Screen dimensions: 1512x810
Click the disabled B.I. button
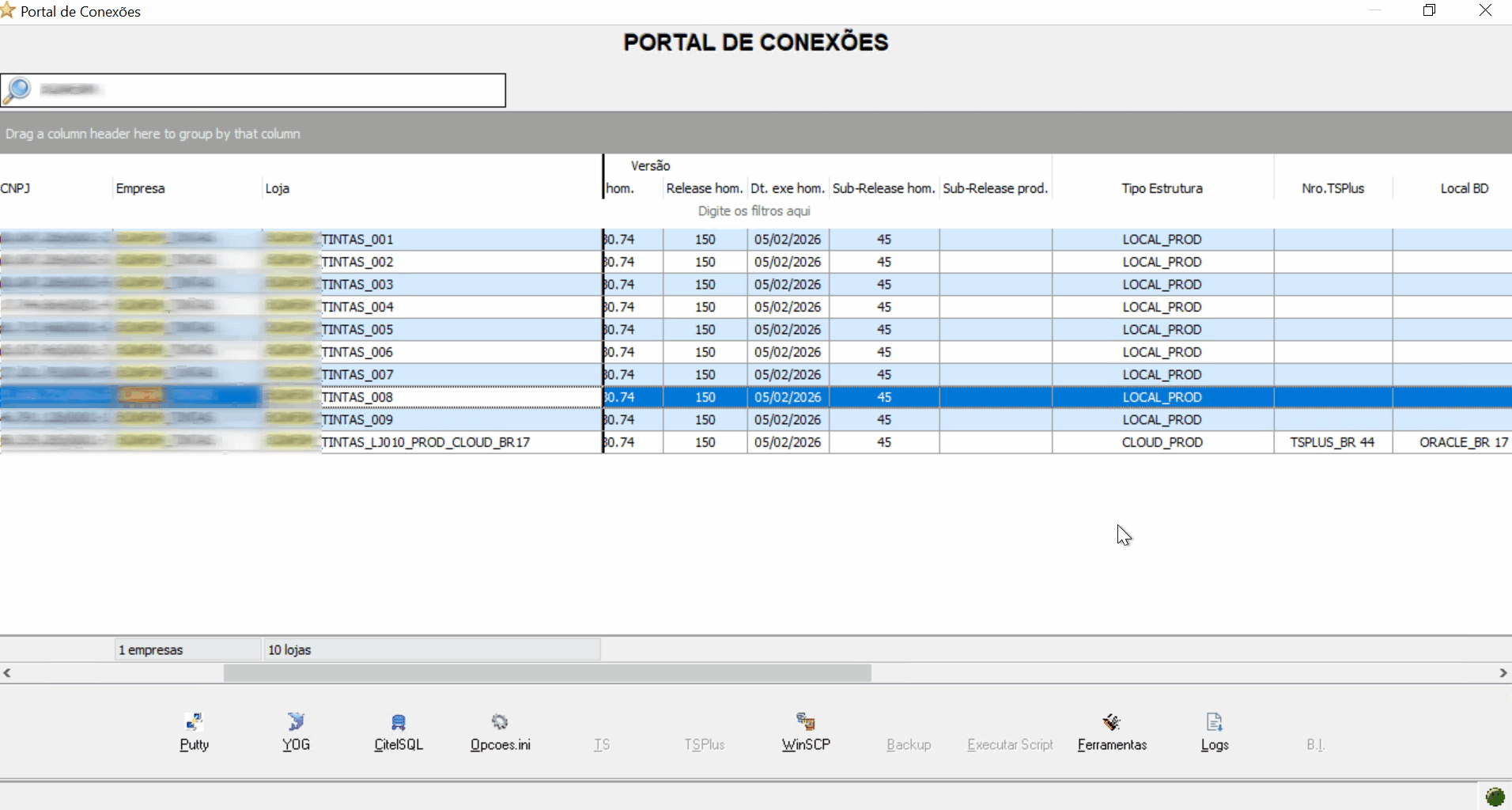point(1315,744)
